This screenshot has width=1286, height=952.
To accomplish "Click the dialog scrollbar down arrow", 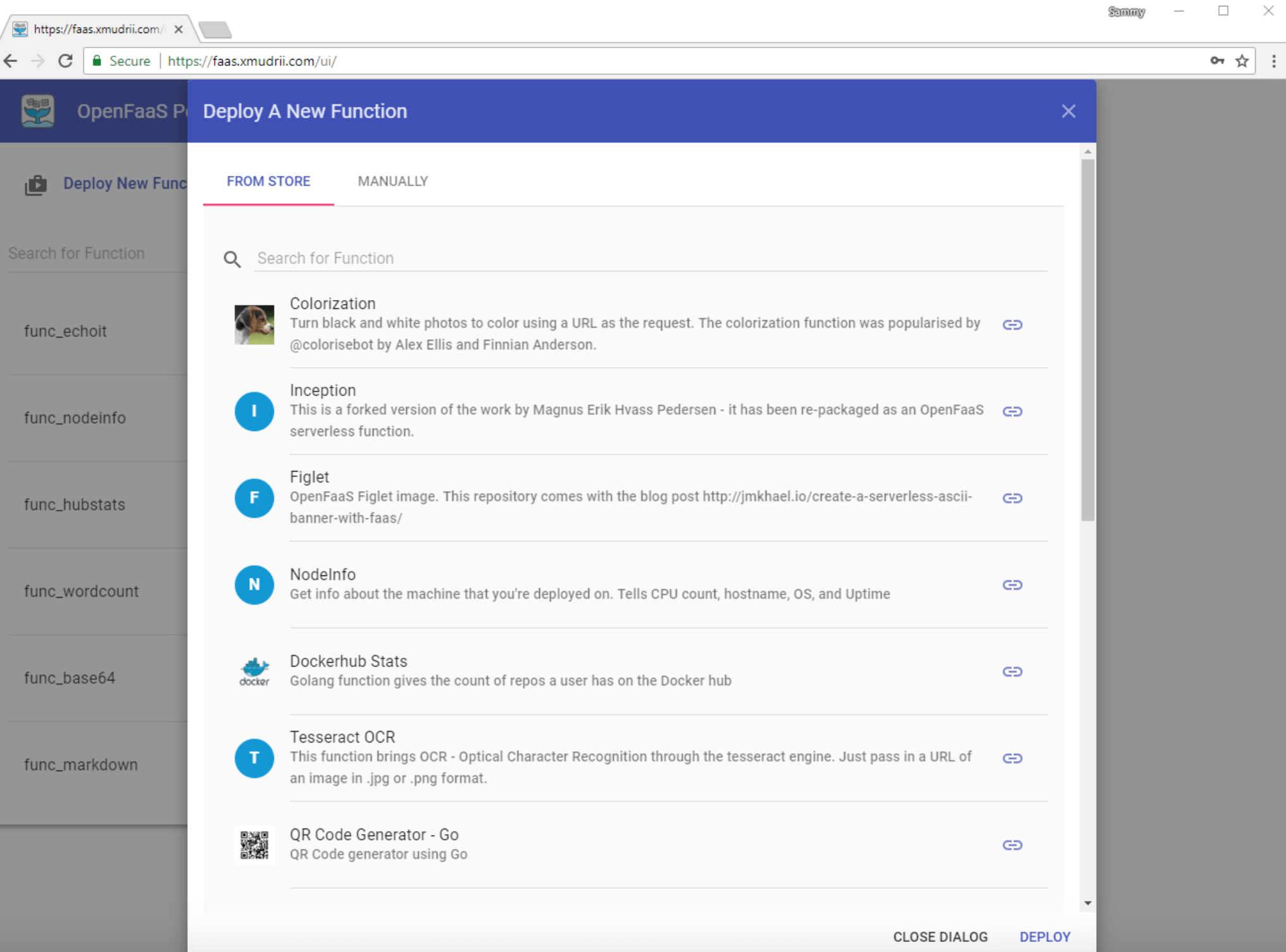I will [x=1088, y=903].
